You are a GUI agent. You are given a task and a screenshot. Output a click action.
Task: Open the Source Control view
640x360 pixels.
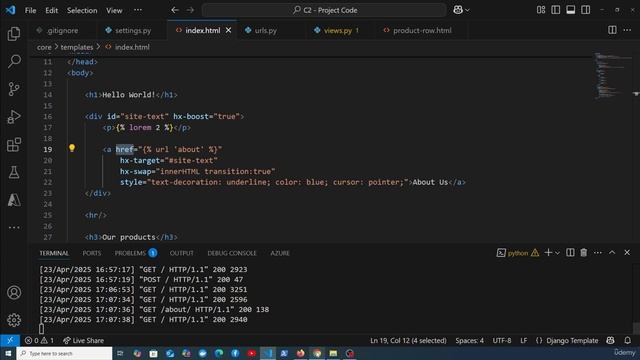point(14,89)
